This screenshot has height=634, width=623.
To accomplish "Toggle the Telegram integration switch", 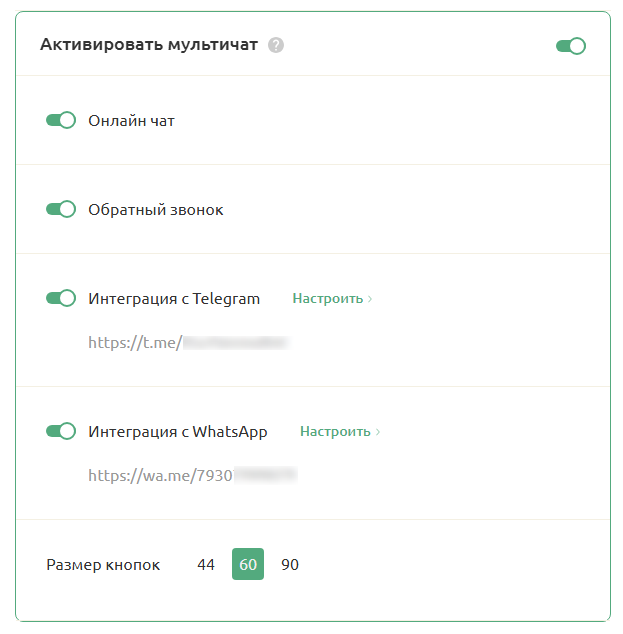I will click(61, 298).
